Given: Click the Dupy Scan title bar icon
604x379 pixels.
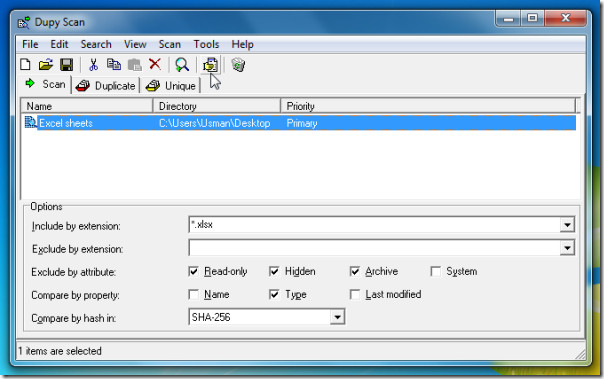Looking at the screenshot, I should click(x=24, y=22).
